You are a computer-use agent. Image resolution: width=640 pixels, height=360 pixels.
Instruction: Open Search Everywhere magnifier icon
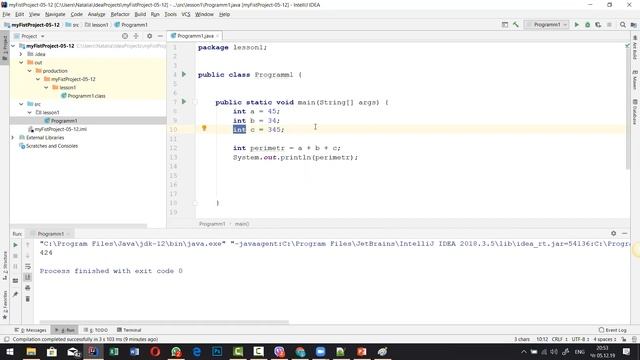[622, 24]
